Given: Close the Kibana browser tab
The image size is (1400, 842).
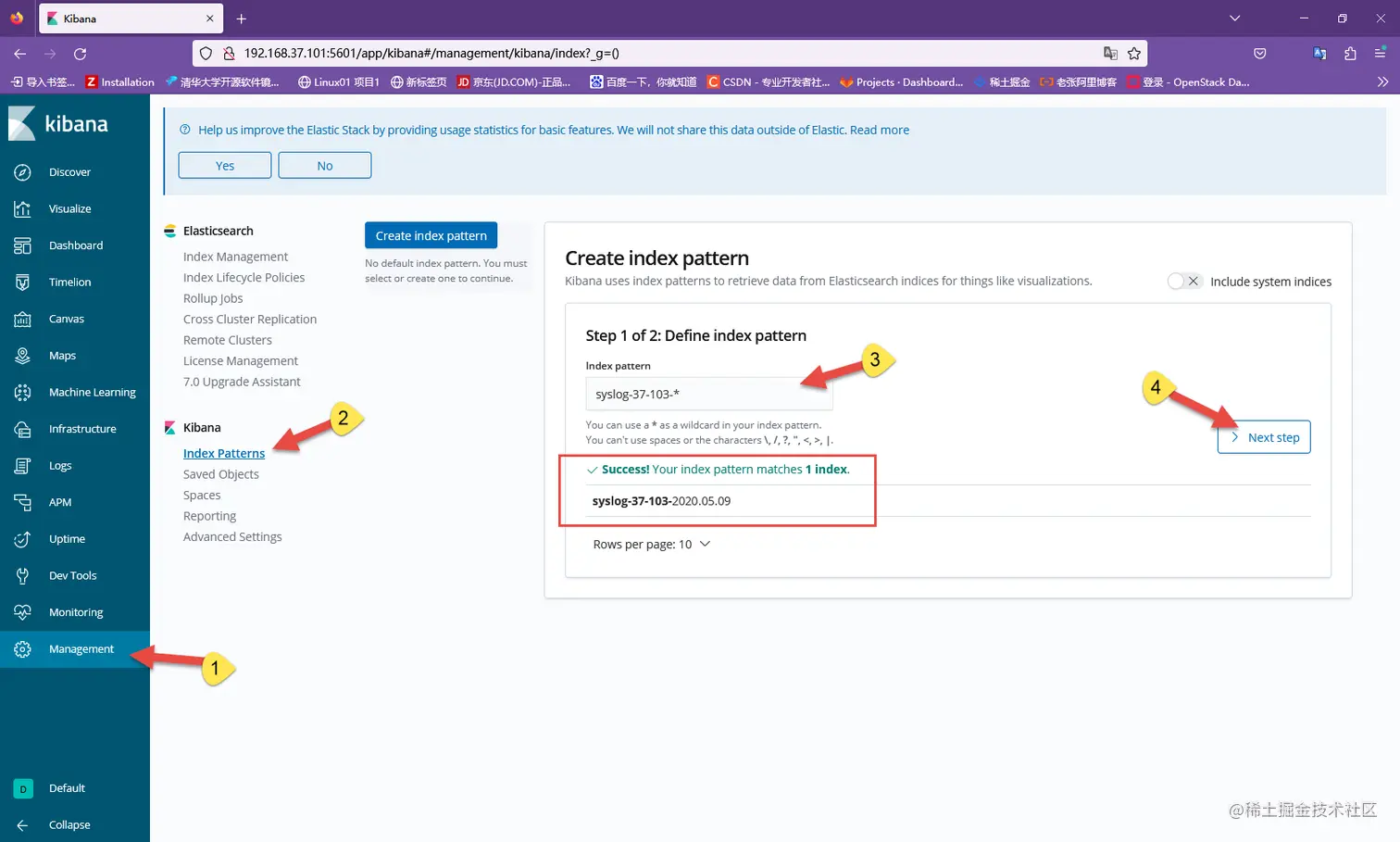Looking at the screenshot, I should pyautogui.click(x=210, y=19).
